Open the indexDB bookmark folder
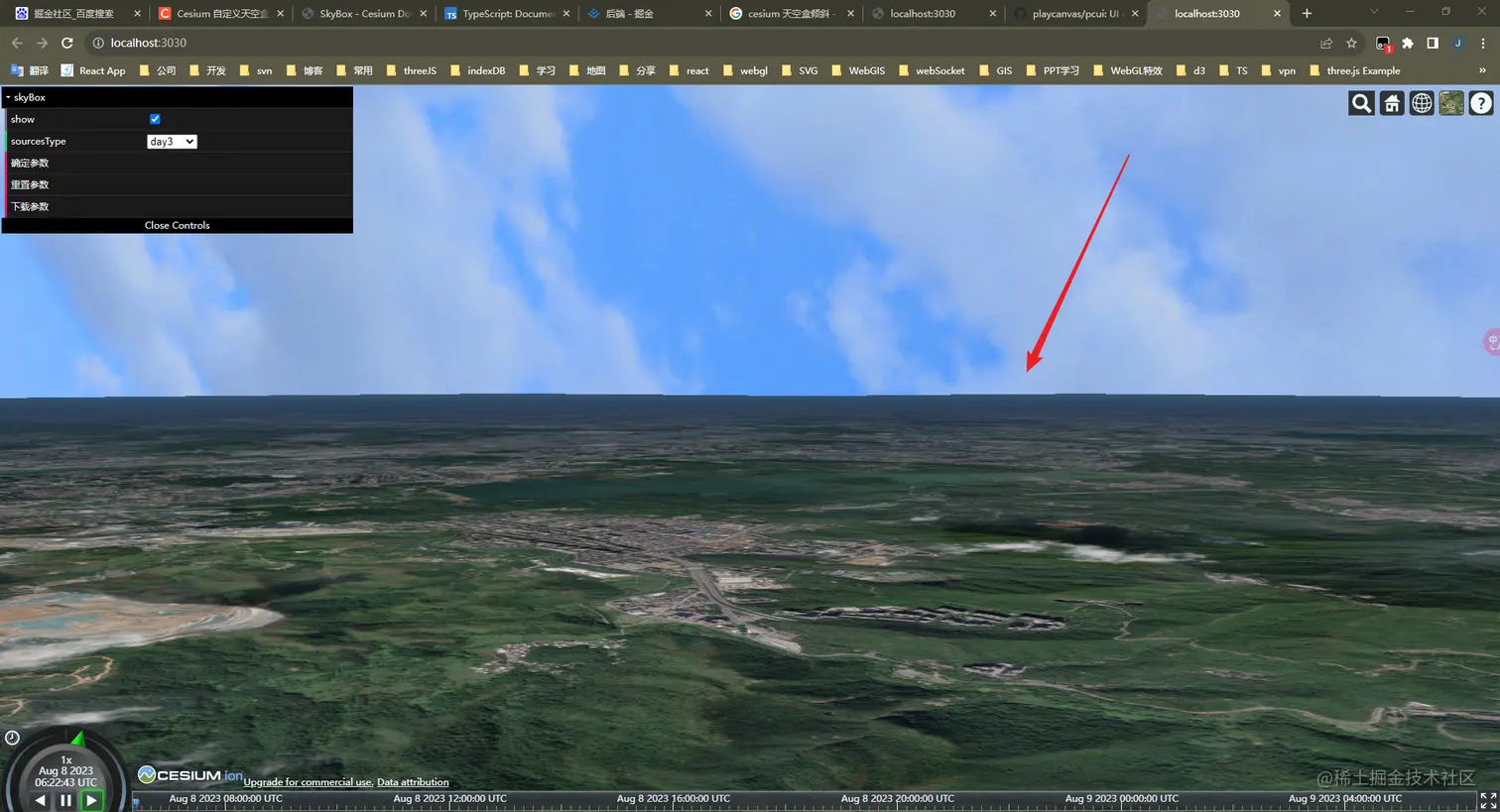The image size is (1500, 812). pyautogui.click(x=477, y=70)
